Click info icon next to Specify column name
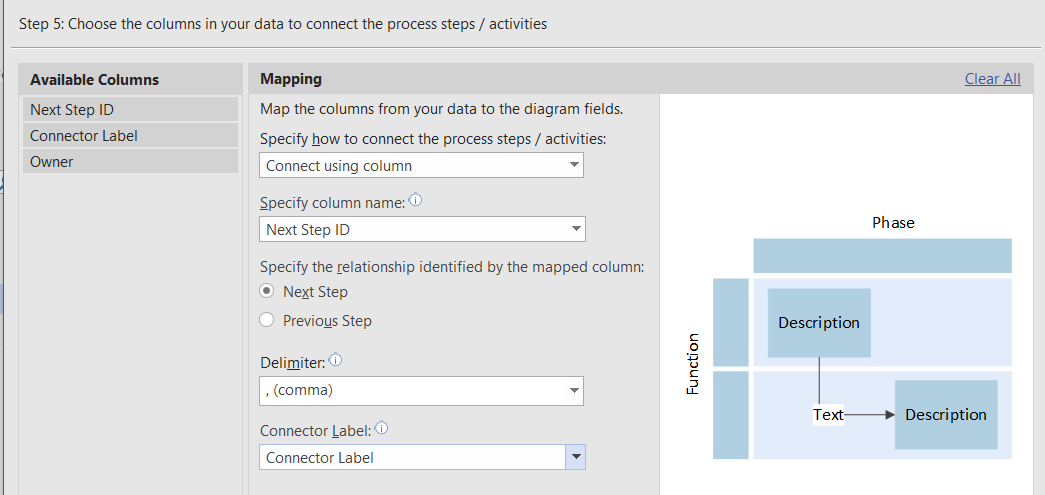 (415, 201)
